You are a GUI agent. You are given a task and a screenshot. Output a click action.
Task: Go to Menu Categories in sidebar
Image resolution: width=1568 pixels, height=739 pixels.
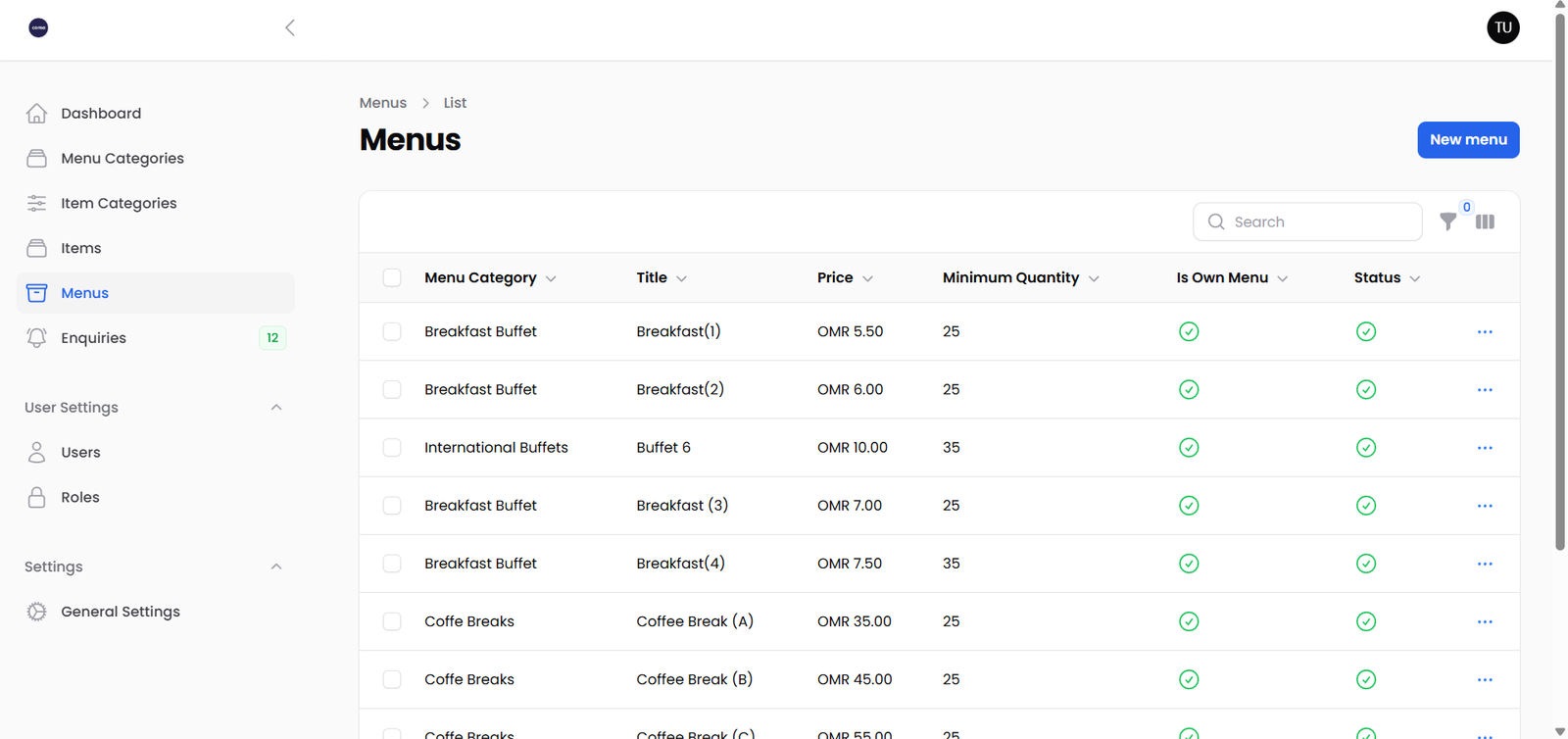(x=122, y=159)
